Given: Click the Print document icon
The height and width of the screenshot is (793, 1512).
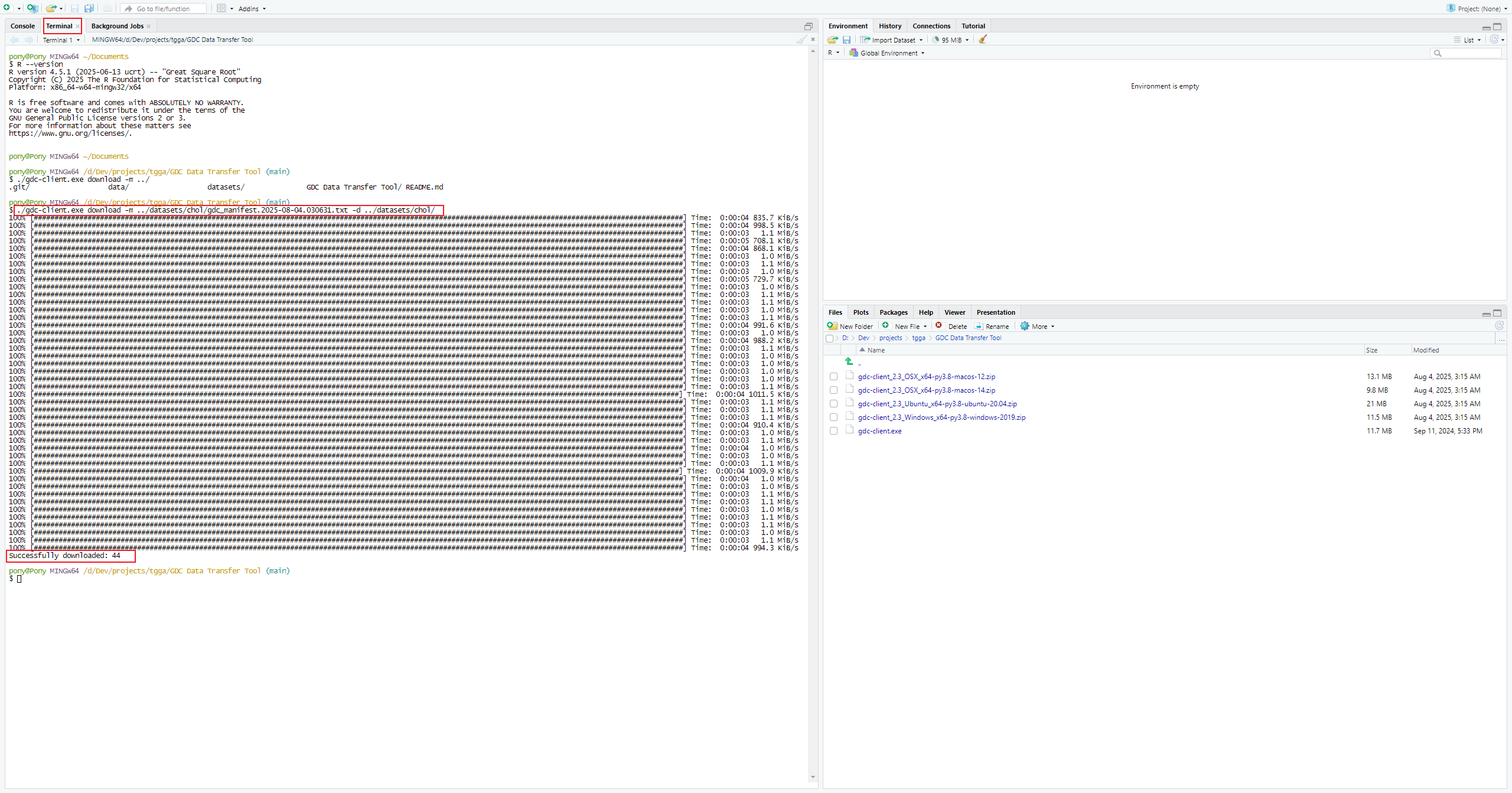Looking at the screenshot, I should (107, 8).
